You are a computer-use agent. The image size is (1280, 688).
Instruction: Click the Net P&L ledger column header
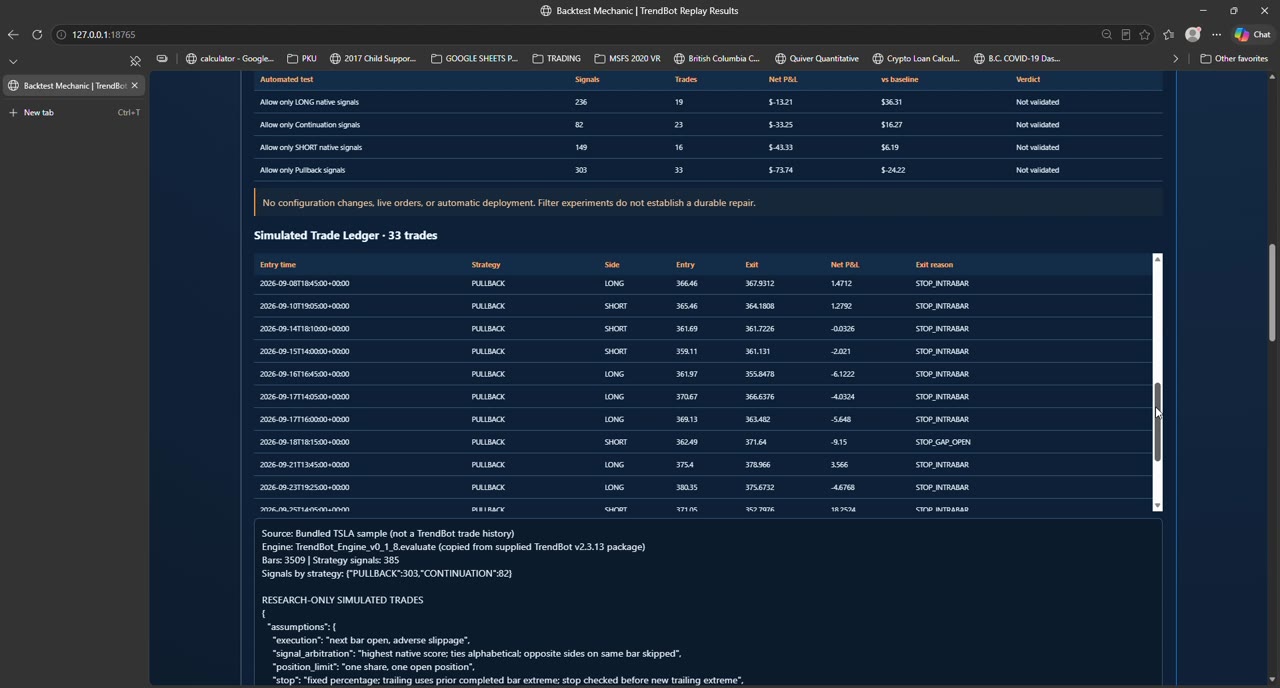[x=845, y=265]
